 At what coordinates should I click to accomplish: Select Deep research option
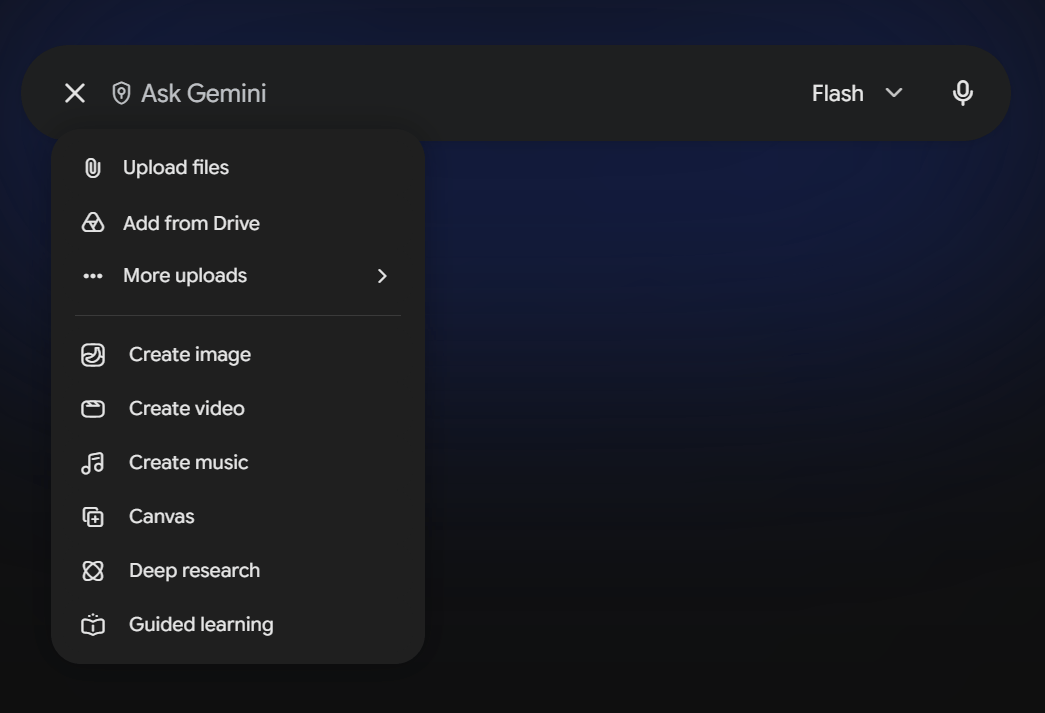(x=238, y=570)
